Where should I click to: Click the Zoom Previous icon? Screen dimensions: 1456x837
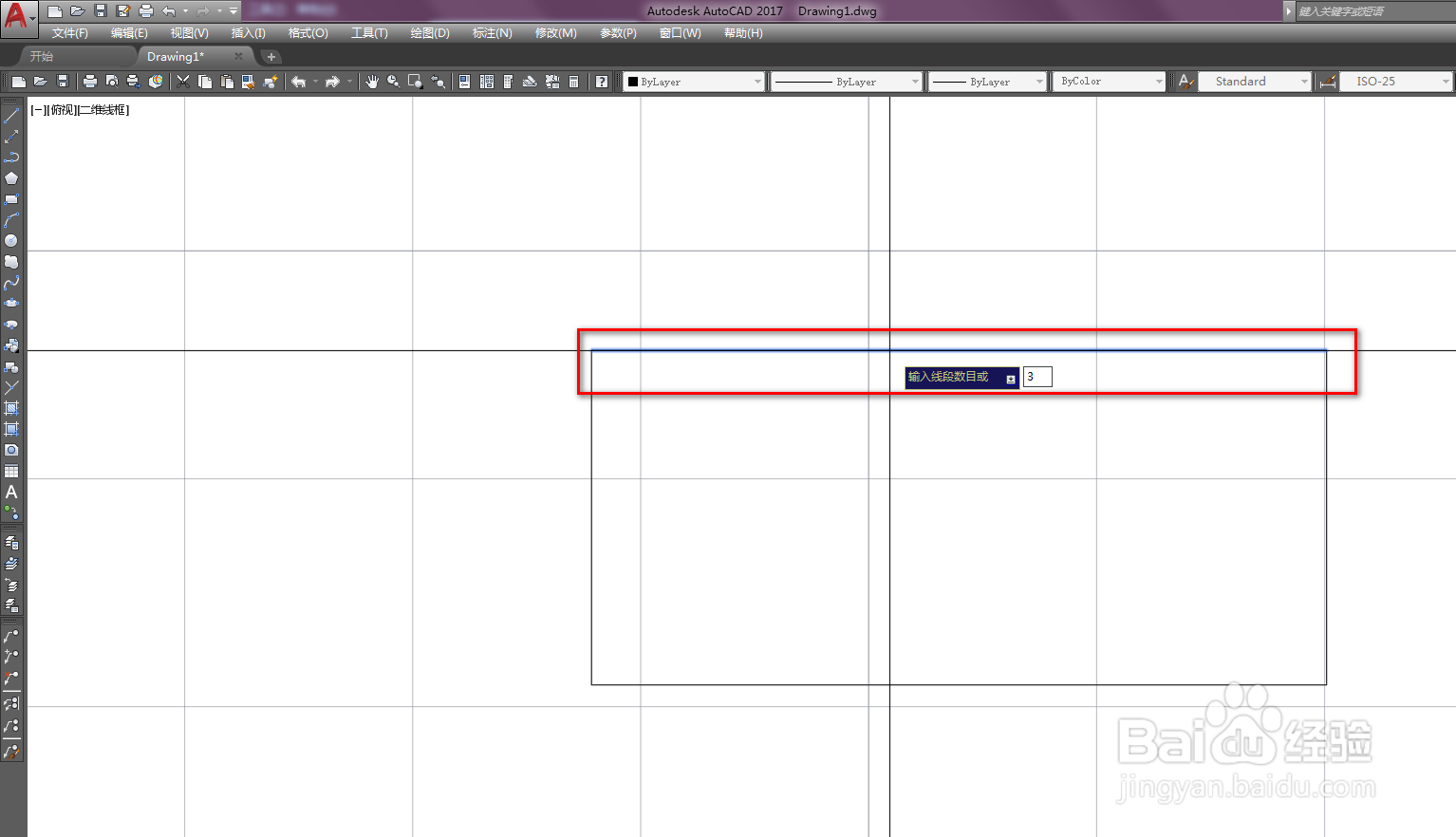click(x=438, y=82)
